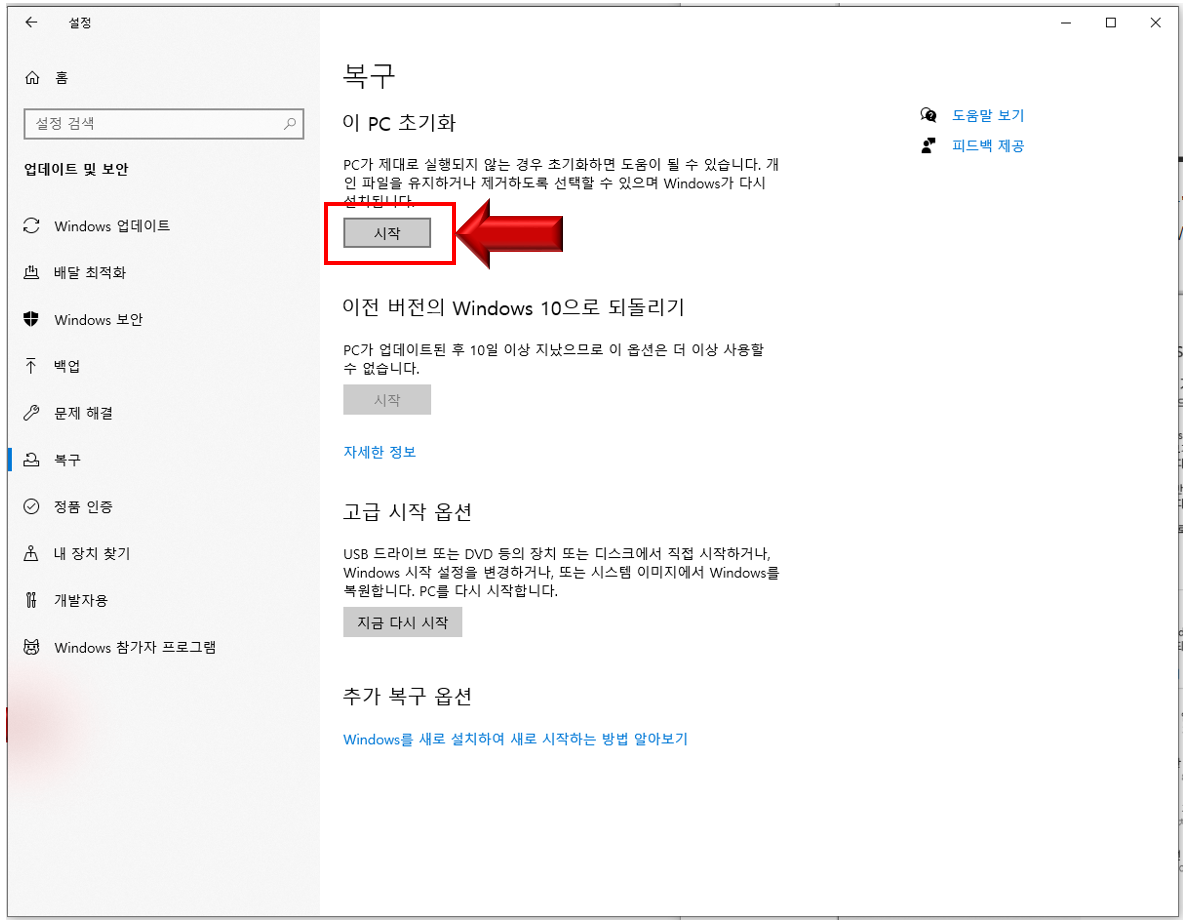Click the 백업 upload arrow icon
The height and width of the screenshot is (922, 1186).
click(31, 366)
